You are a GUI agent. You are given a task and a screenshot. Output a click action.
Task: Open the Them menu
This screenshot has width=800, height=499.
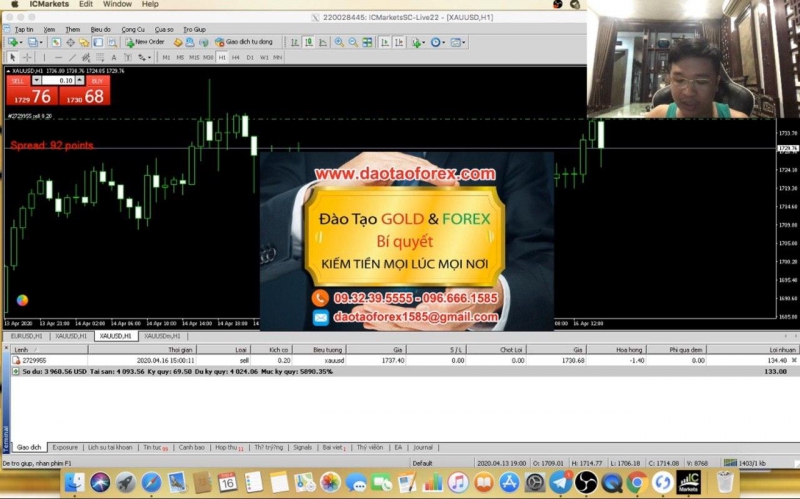(x=72, y=30)
